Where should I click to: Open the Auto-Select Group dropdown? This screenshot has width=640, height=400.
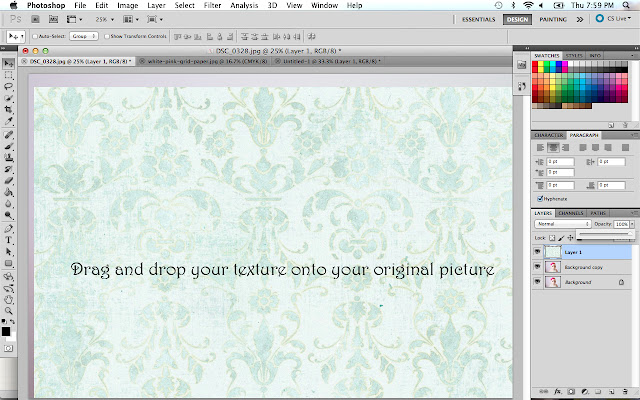click(x=84, y=36)
